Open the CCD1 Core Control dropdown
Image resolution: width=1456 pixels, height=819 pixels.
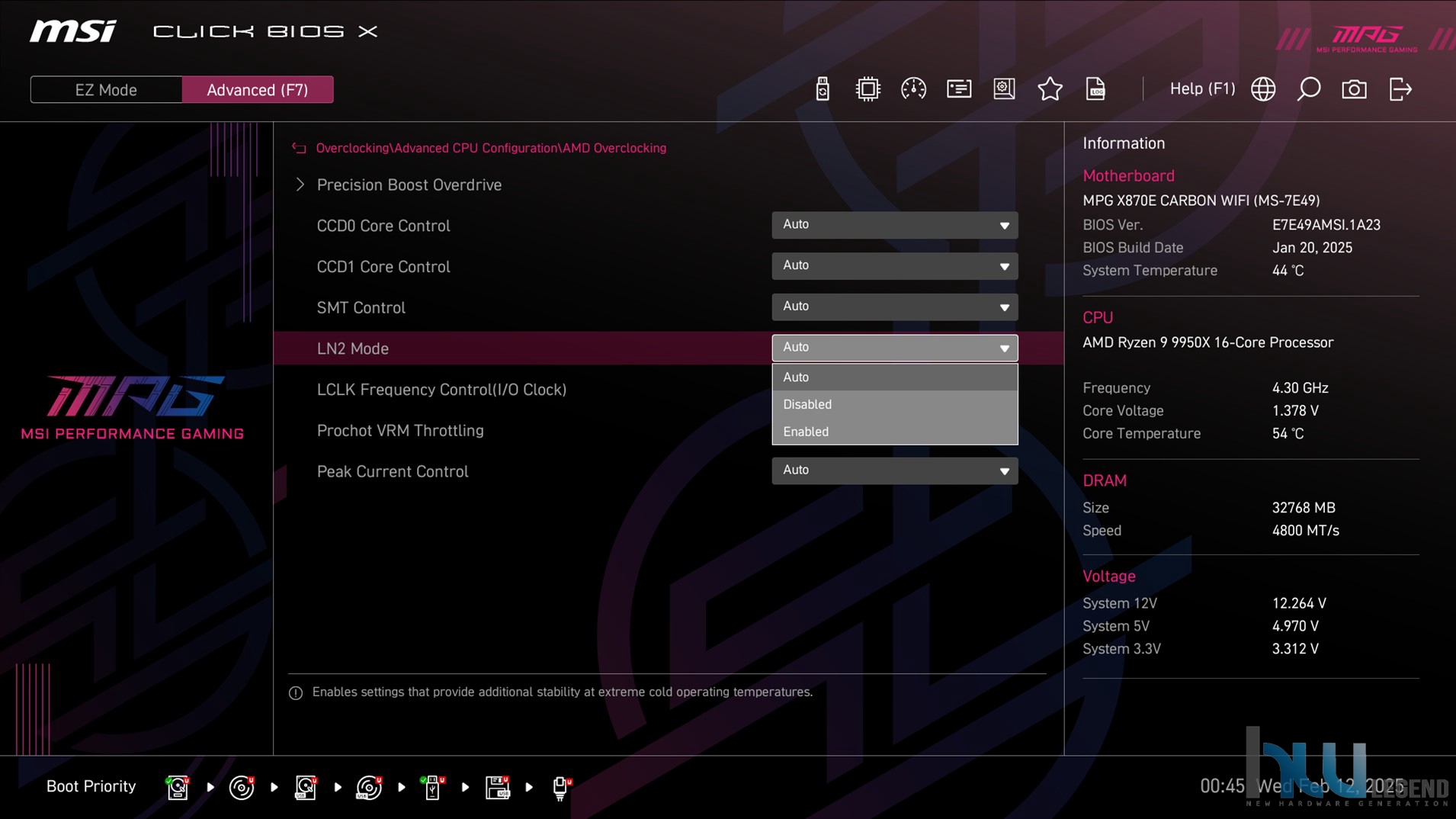(894, 266)
